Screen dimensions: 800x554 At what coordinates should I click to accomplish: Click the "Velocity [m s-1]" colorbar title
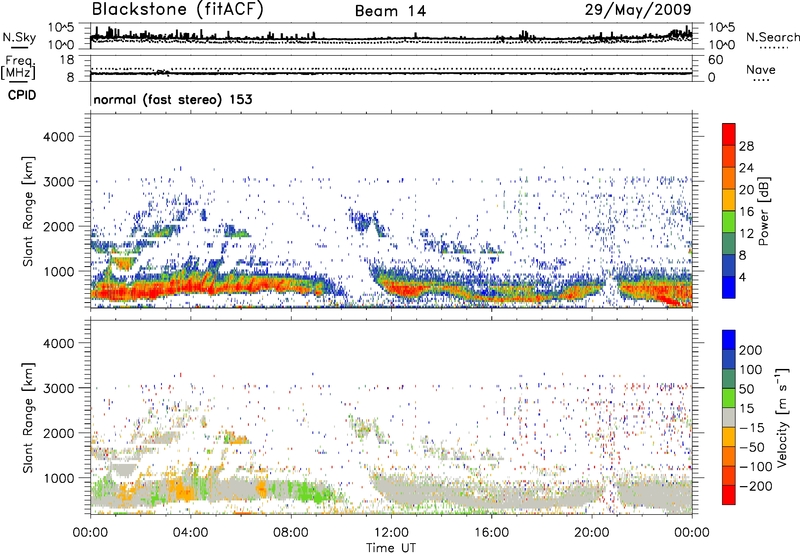point(782,416)
